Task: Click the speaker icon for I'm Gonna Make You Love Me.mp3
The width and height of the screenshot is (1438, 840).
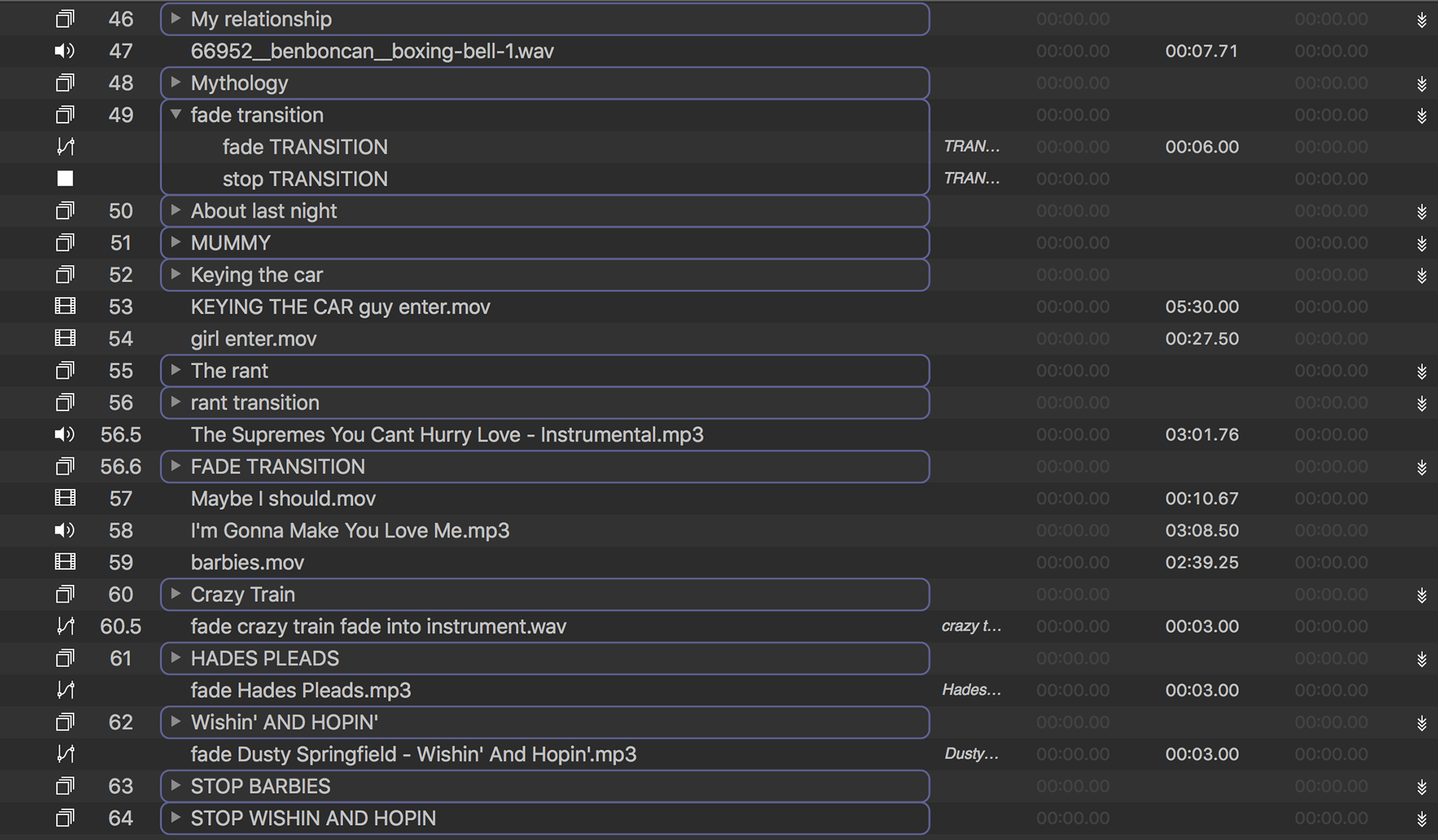Action: coord(65,531)
